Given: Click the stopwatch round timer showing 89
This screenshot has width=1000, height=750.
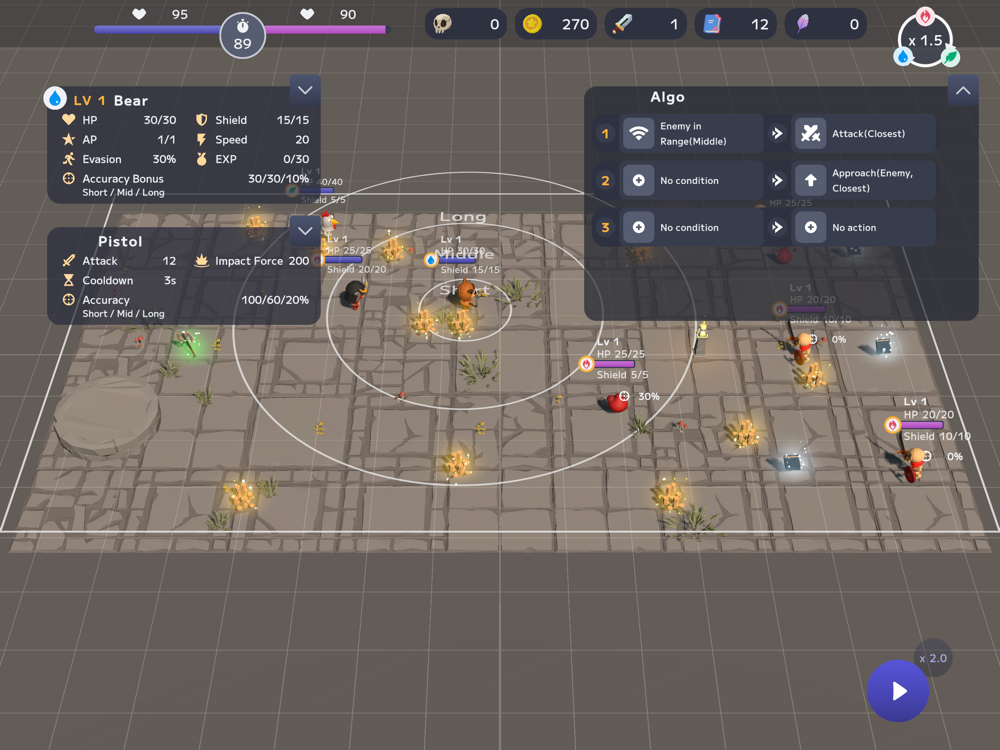Looking at the screenshot, I should (242, 36).
